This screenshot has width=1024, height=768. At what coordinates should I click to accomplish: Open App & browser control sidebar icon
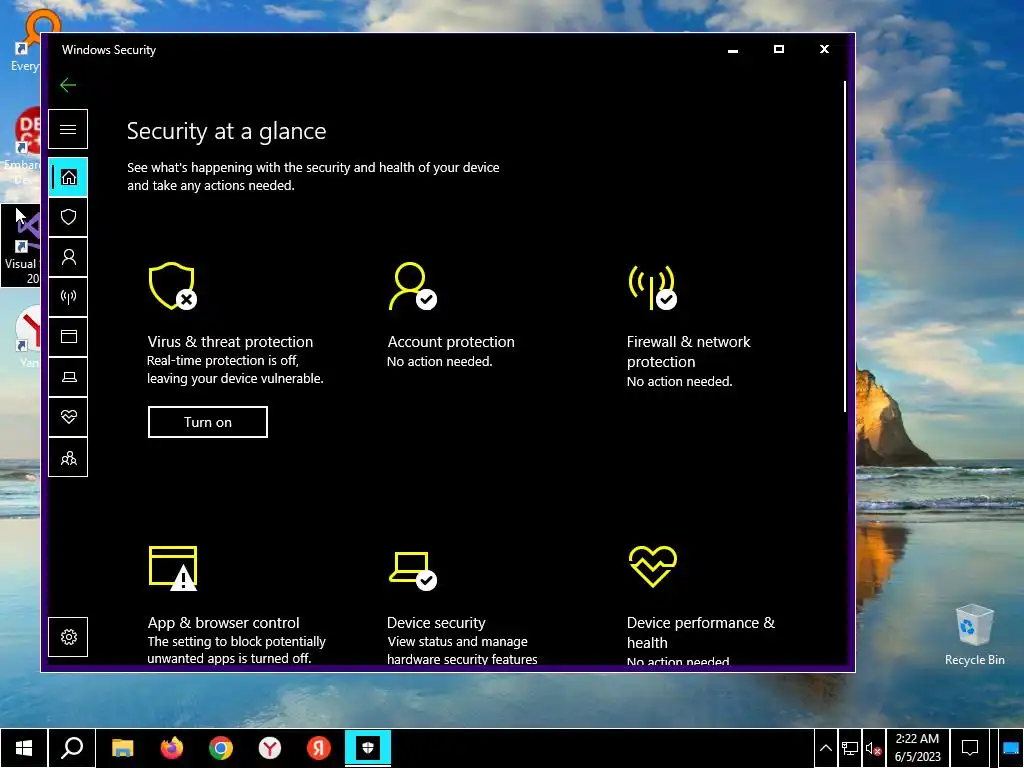tap(68, 337)
